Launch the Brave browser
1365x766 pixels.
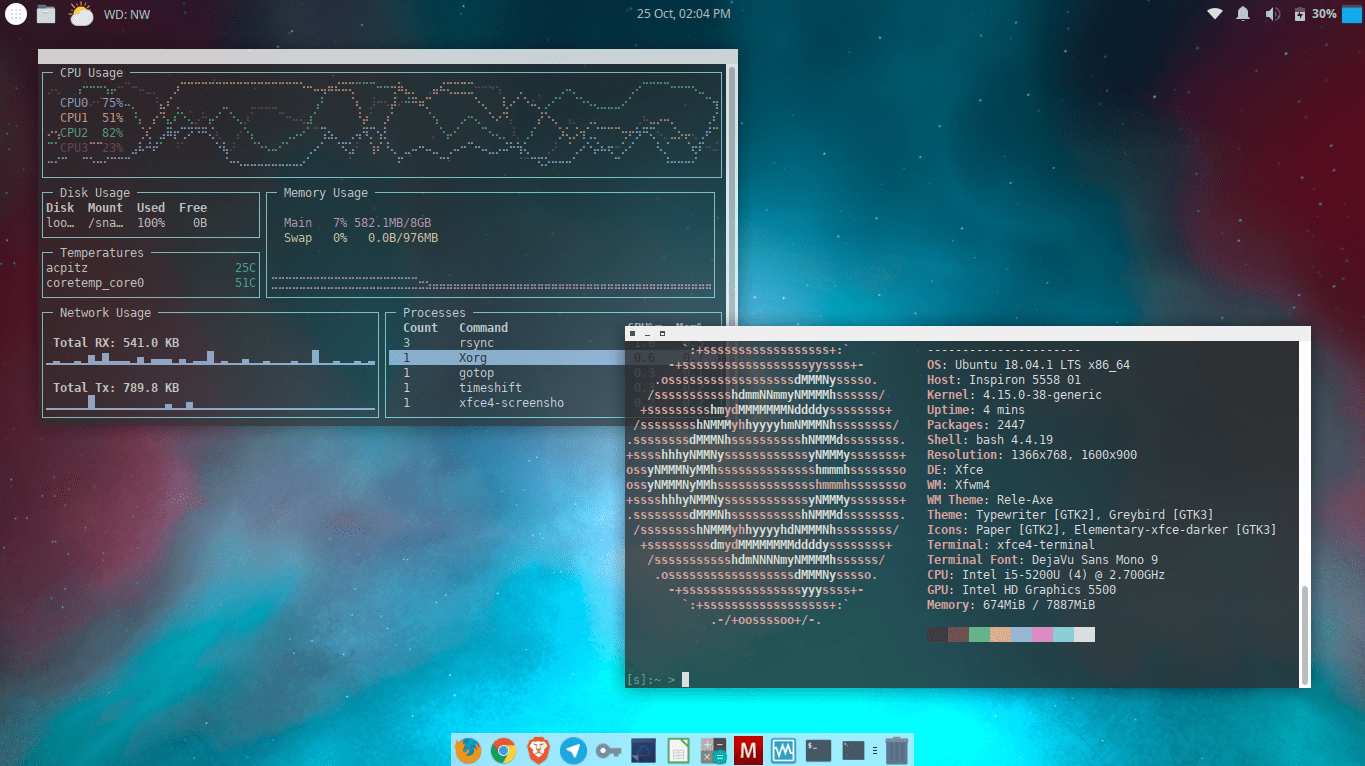pyautogui.click(x=537, y=750)
